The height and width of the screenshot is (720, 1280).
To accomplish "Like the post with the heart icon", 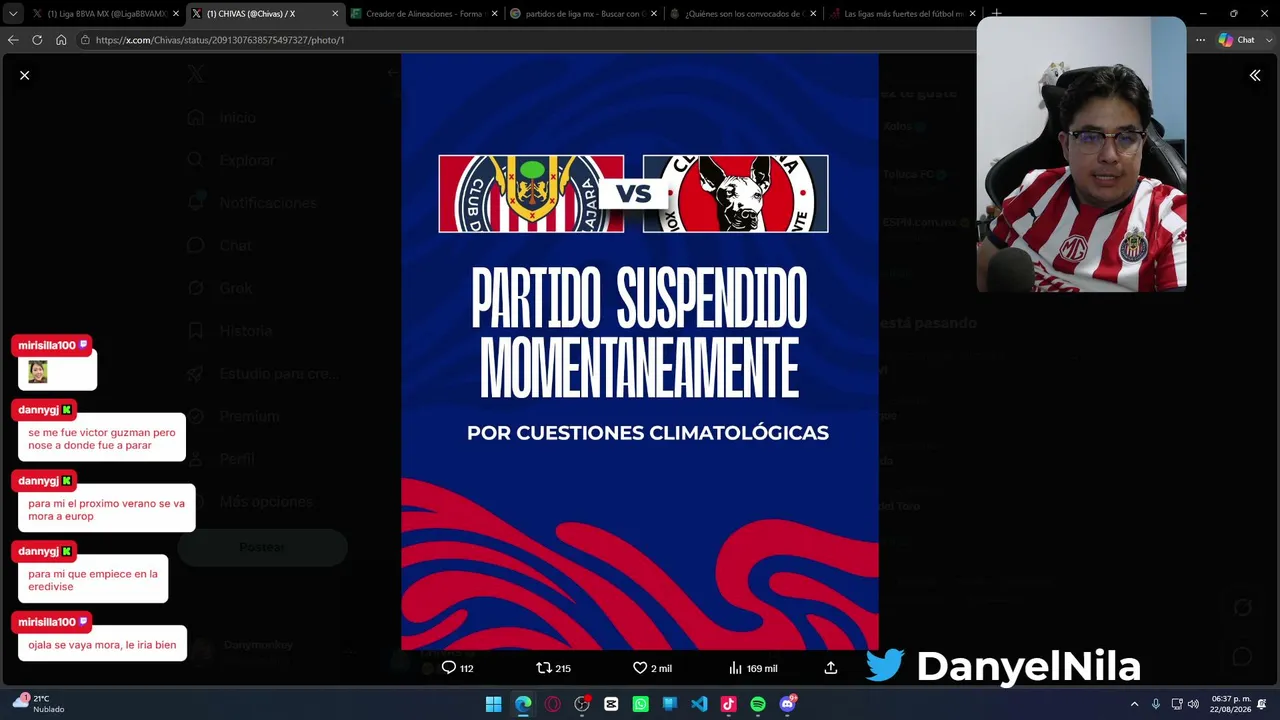I will pyautogui.click(x=652, y=668).
